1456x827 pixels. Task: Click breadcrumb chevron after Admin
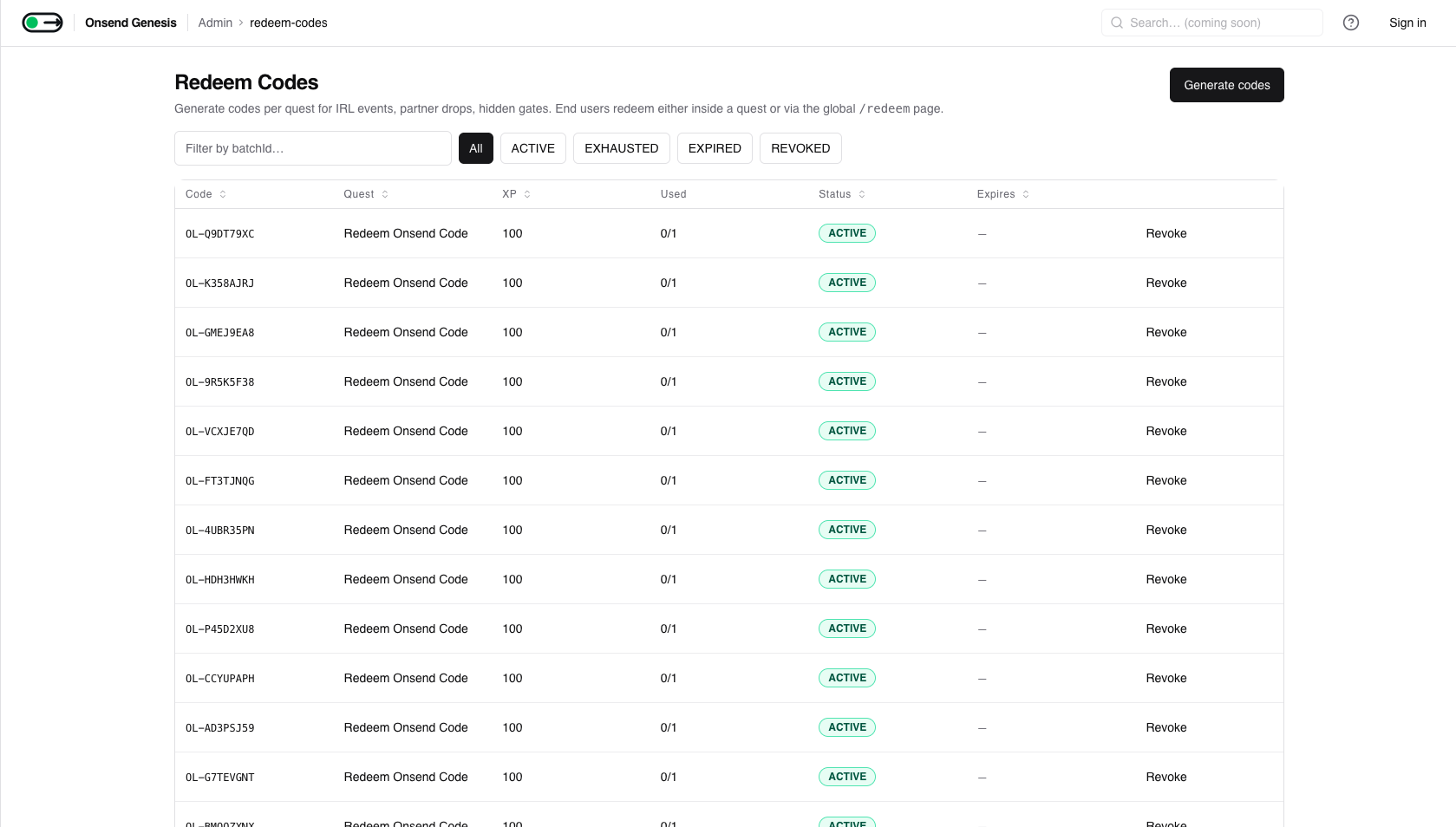(241, 23)
